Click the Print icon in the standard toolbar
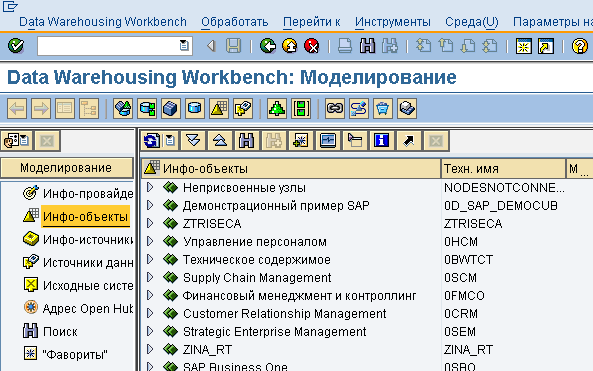The height and width of the screenshot is (371, 593). click(x=345, y=46)
